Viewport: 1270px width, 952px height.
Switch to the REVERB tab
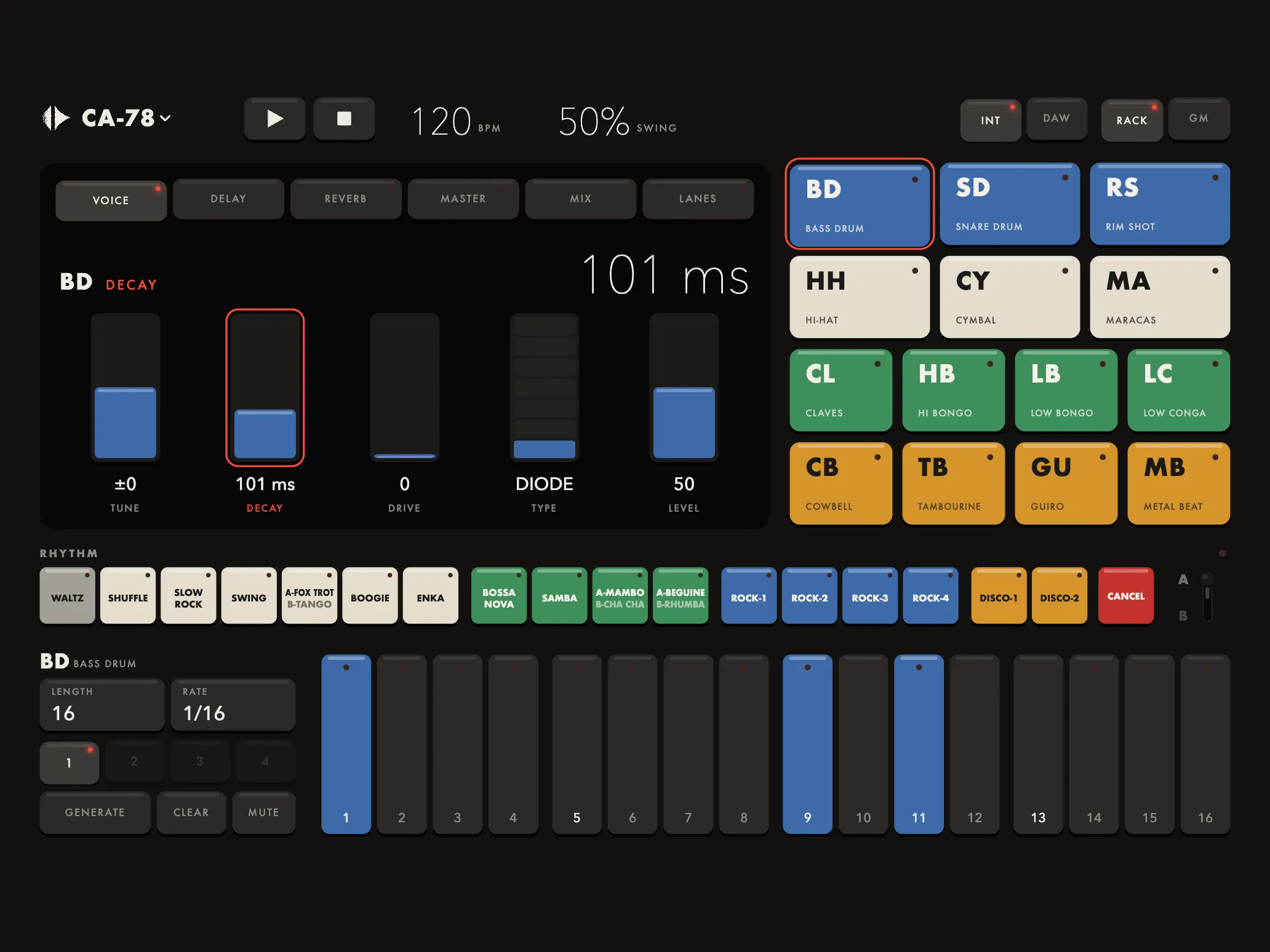pyautogui.click(x=346, y=199)
